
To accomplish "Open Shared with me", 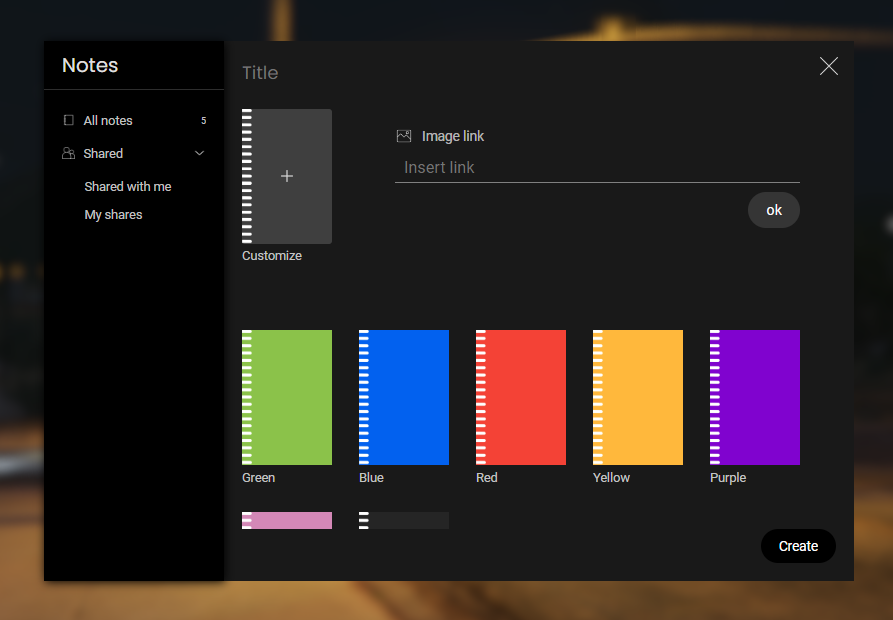I will point(128,186).
